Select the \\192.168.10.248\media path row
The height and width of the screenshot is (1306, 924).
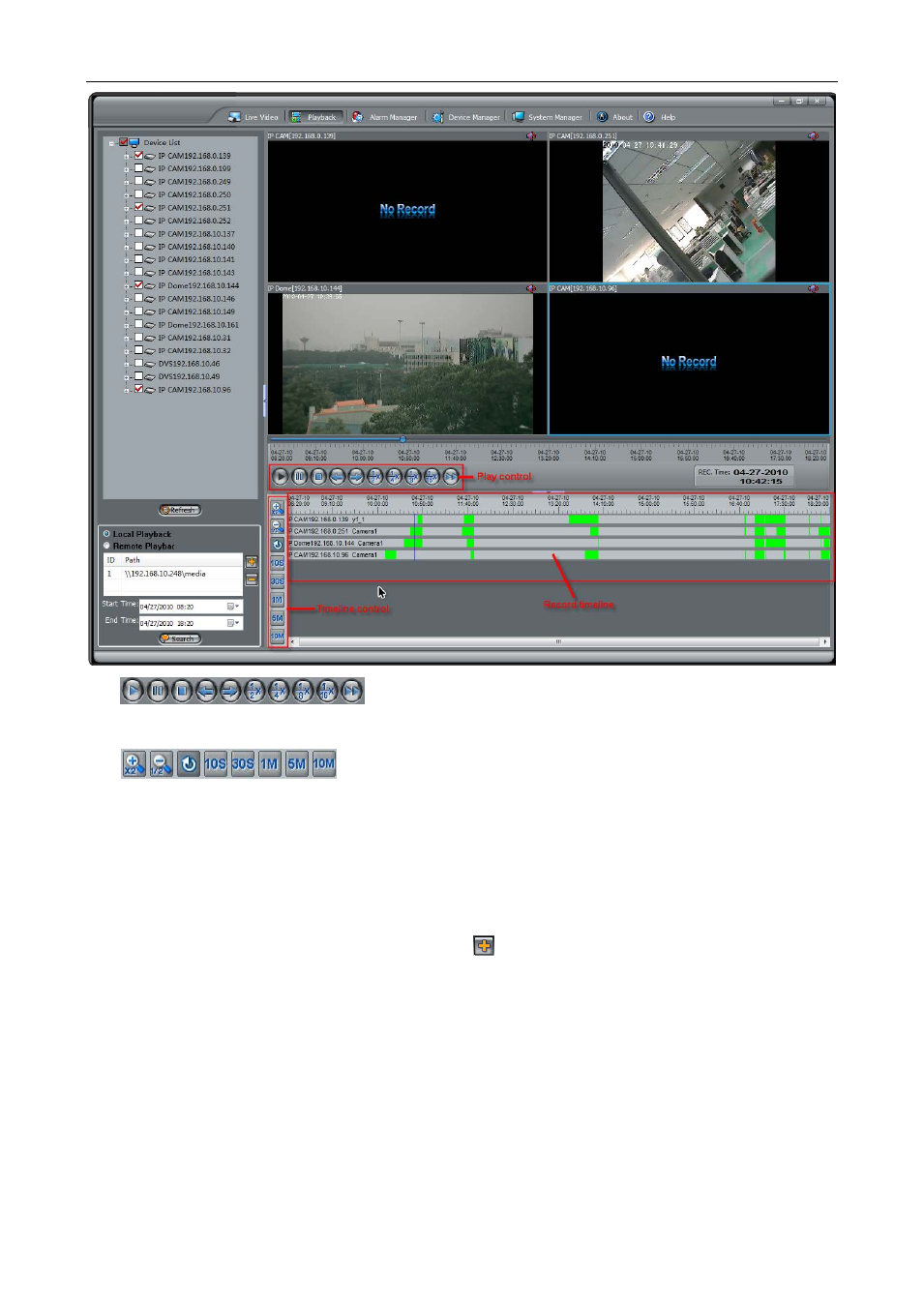tap(173, 574)
